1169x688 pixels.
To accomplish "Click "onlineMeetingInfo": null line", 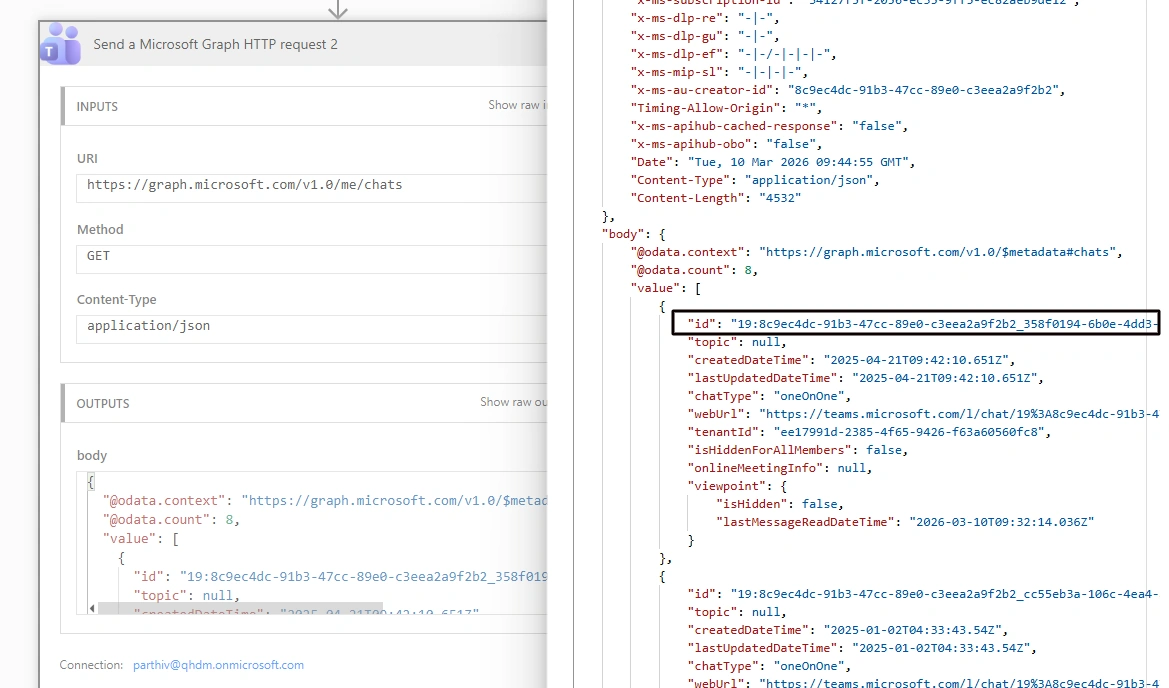I will click(x=779, y=468).
